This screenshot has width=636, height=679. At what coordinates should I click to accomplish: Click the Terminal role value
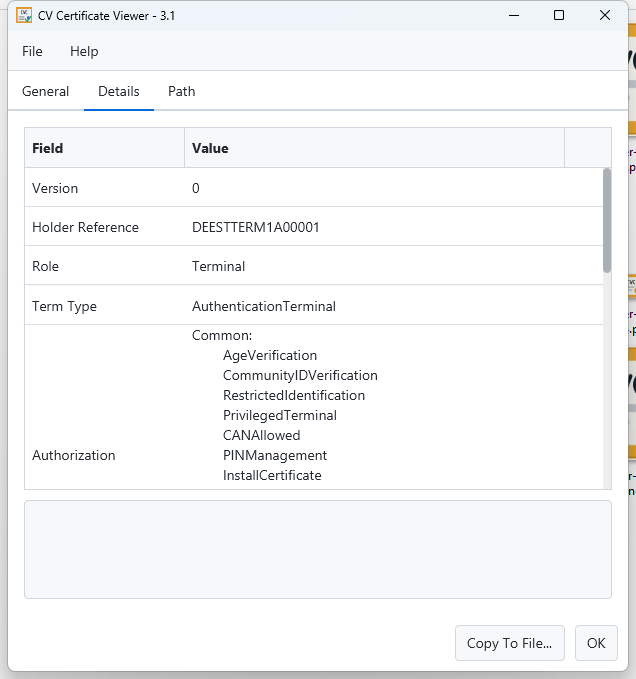218,266
